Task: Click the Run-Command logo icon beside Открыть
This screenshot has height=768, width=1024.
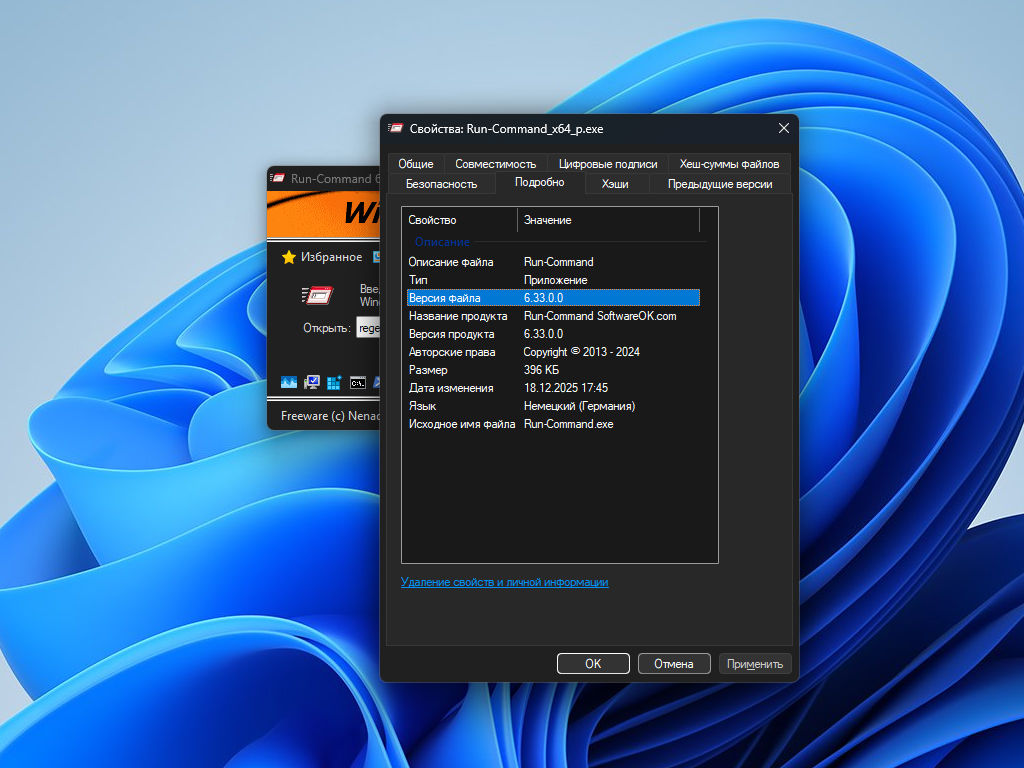Action: click(317, 294)
